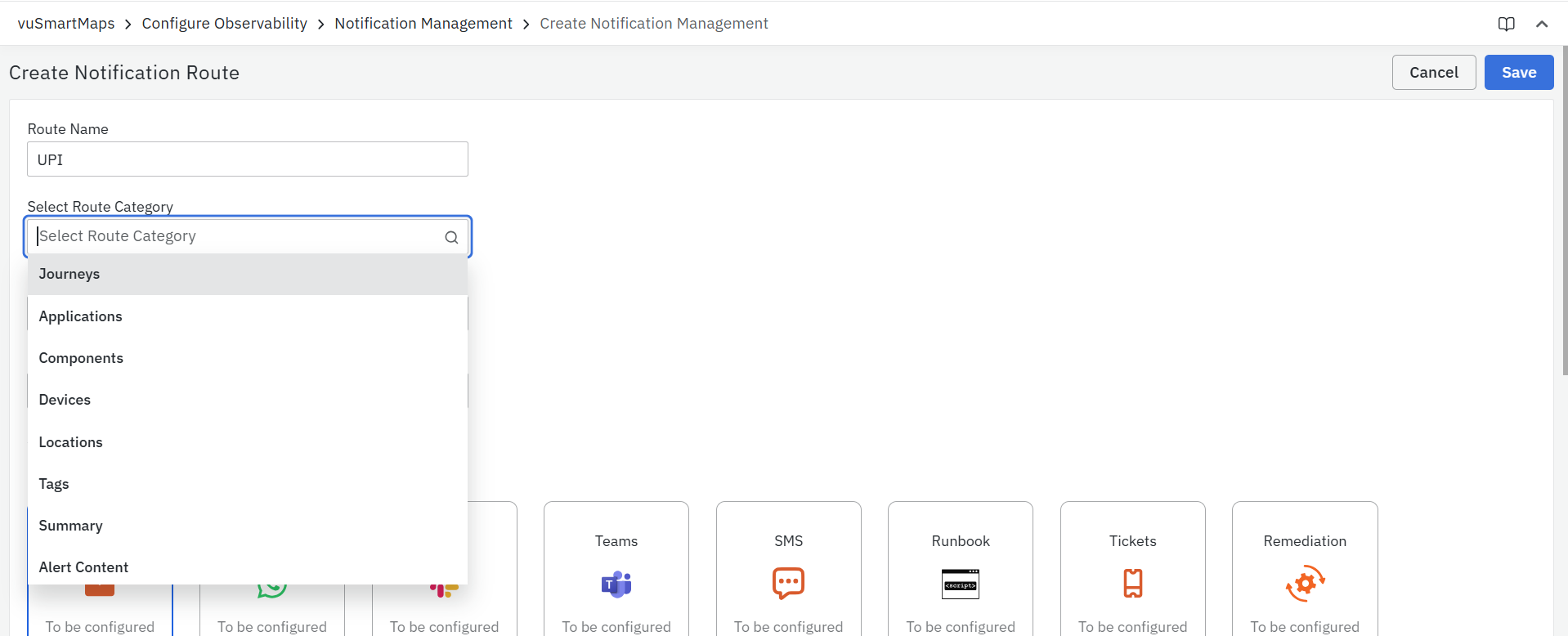This screenshot has width=1568, height=636.
Task: Go to Notification Management breadcrumb
Action: tap(423, 24)
